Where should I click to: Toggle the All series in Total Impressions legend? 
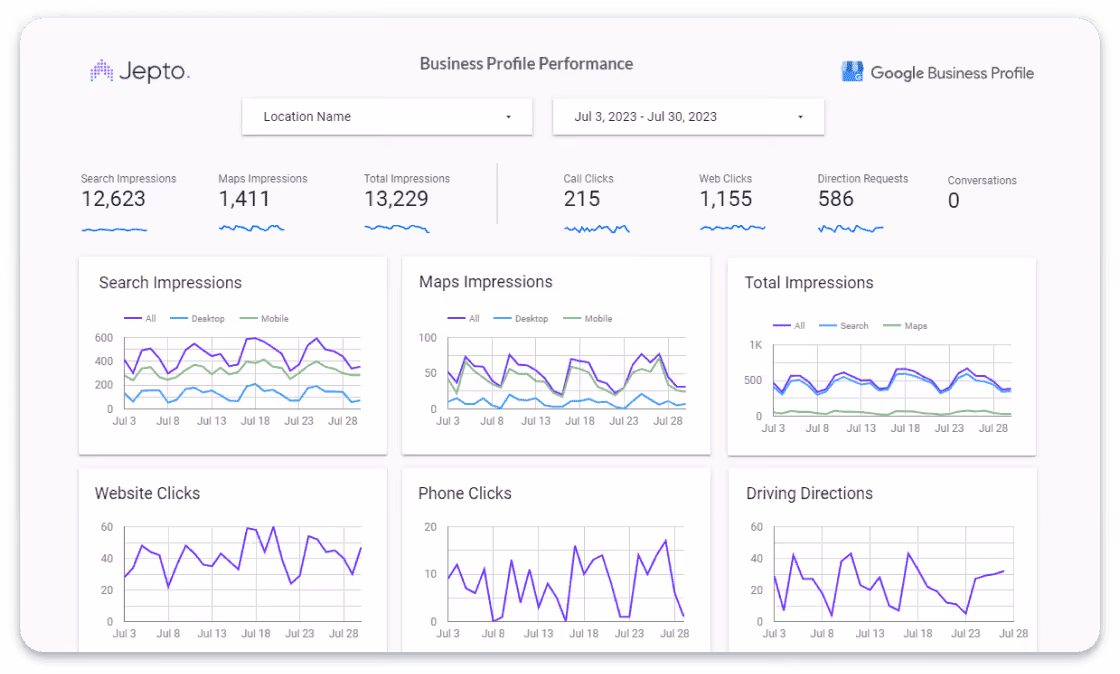(789, 326)
